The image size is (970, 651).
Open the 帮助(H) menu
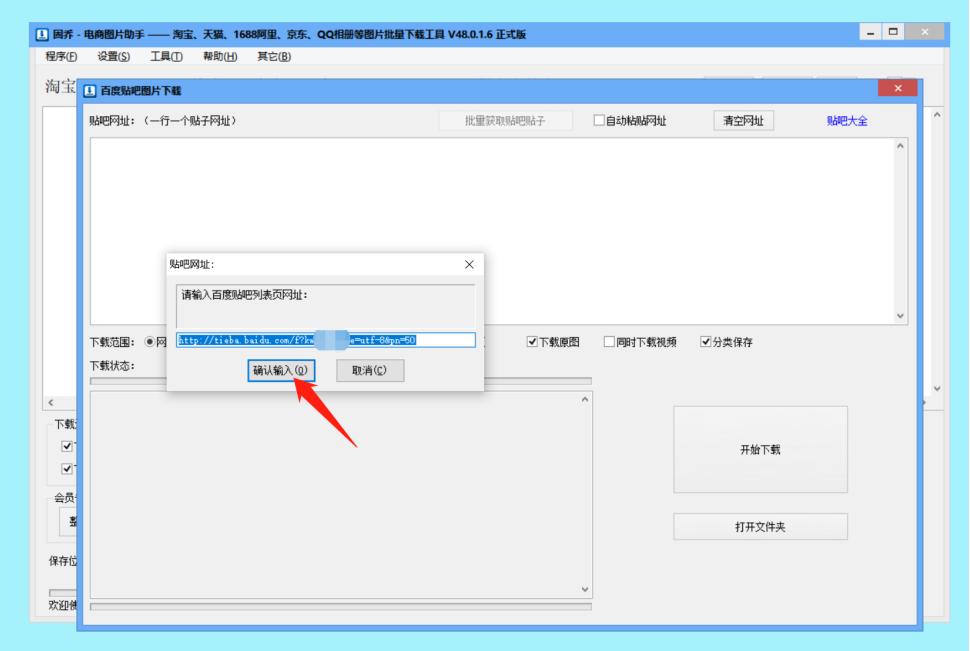[220, 56]
